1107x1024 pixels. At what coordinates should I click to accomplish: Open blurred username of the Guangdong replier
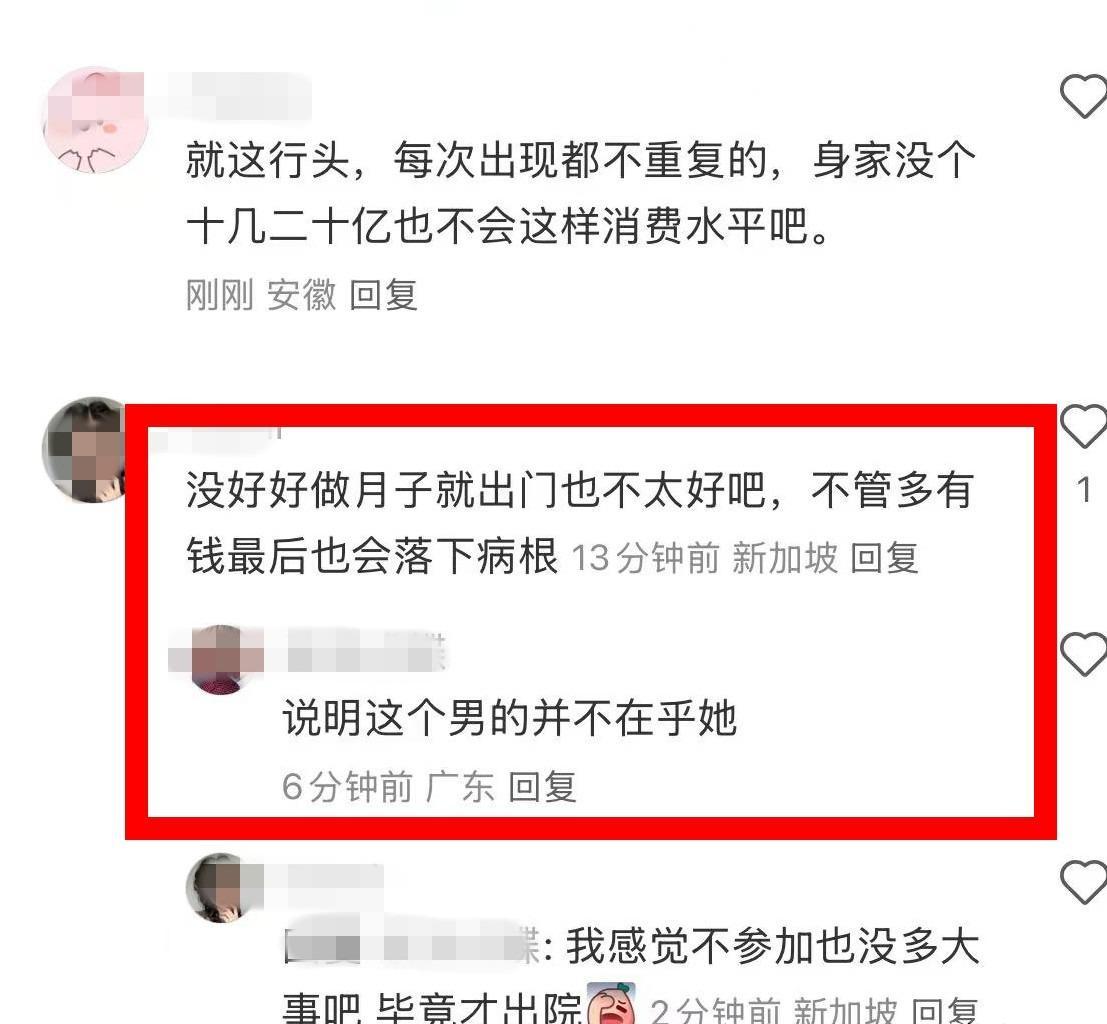click(x=367, y=652)
